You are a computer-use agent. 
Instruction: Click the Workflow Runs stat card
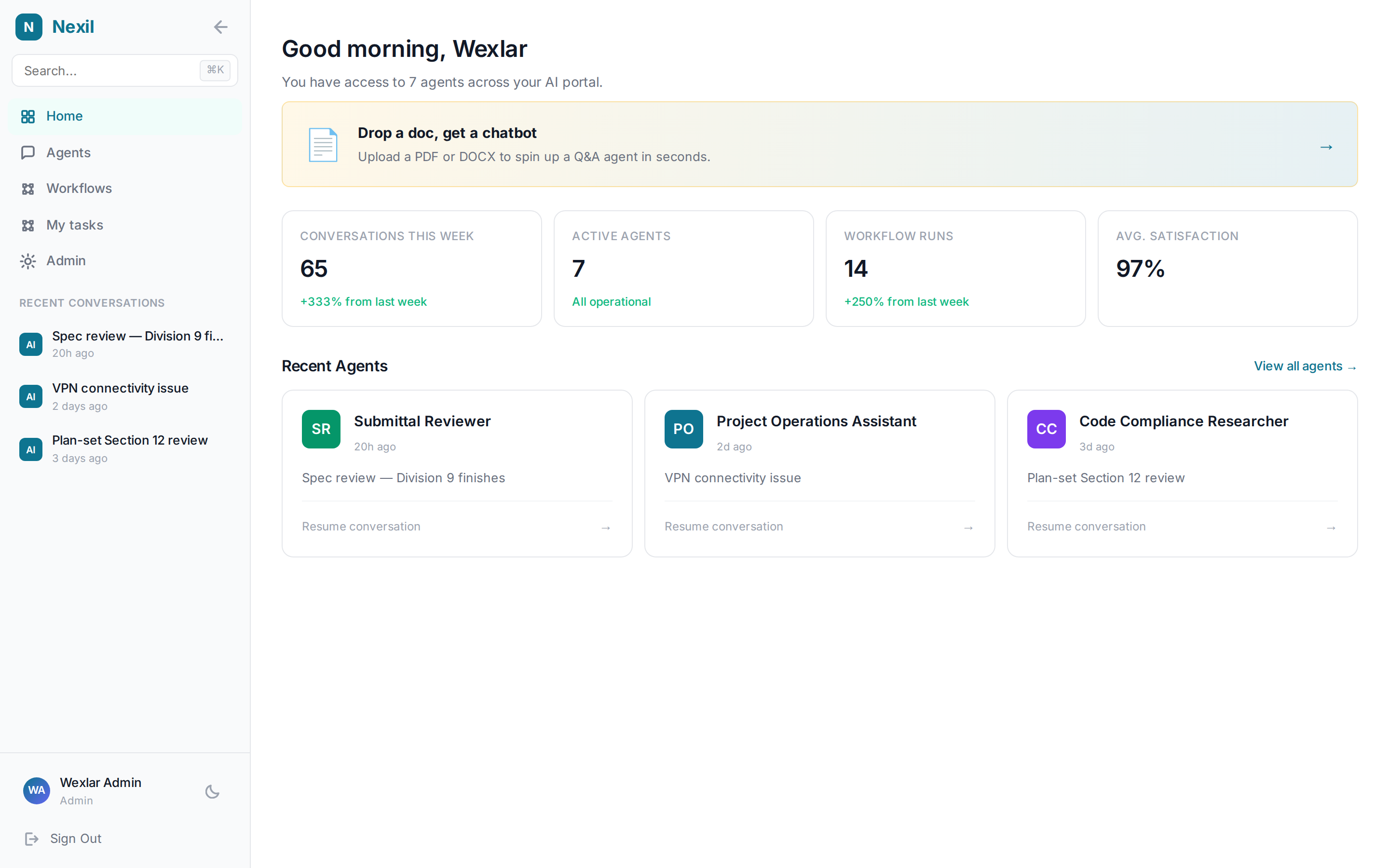tap(955, 269)
